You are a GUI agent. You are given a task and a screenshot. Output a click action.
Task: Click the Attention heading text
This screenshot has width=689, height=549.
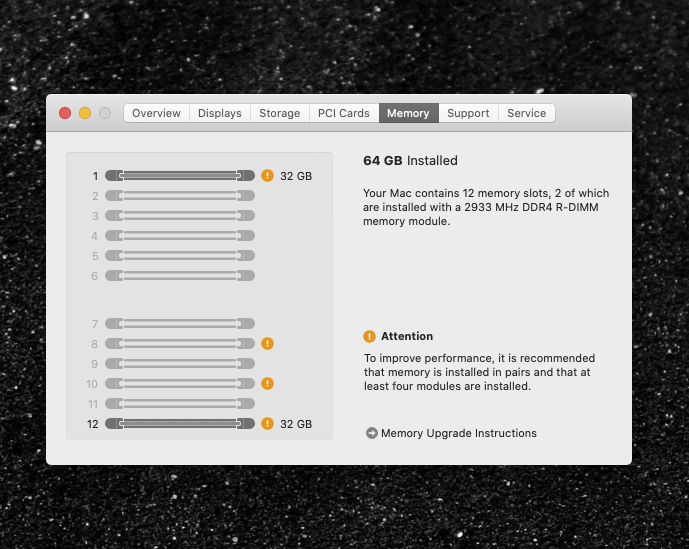tap(407, 336)
